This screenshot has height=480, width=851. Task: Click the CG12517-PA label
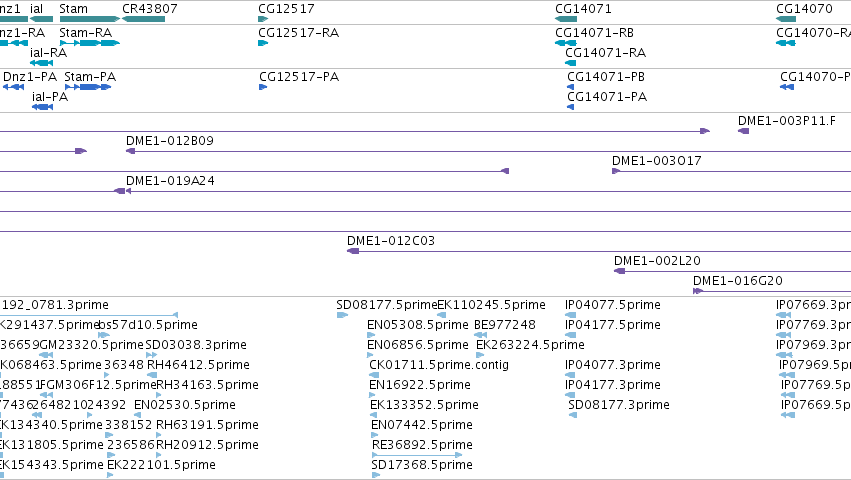tap(299, 77)
